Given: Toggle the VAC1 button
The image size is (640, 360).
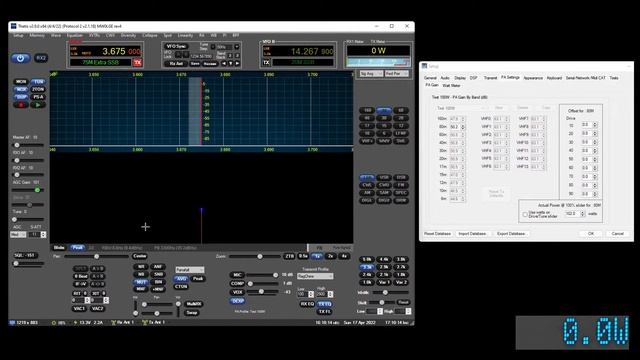Looking at the screenshot, I should point(79,309).
